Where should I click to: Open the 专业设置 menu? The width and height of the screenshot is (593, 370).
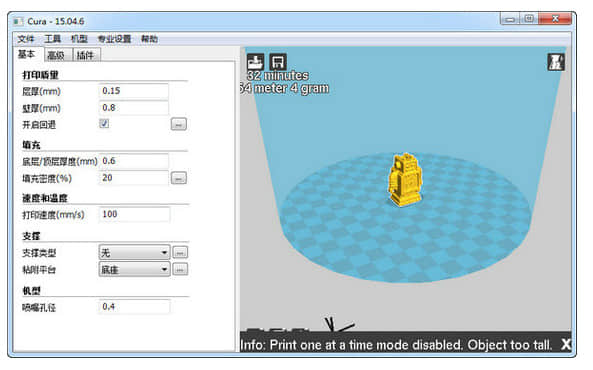pyautogui.click(x=114, y=39)
